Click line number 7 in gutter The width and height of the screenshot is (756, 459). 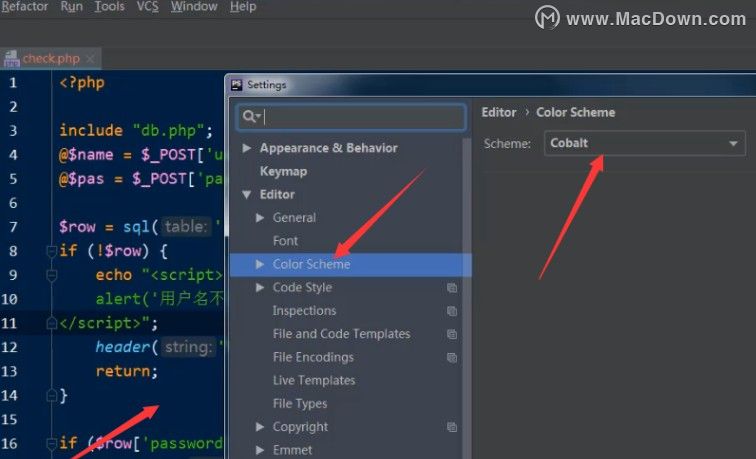[13, 227]
